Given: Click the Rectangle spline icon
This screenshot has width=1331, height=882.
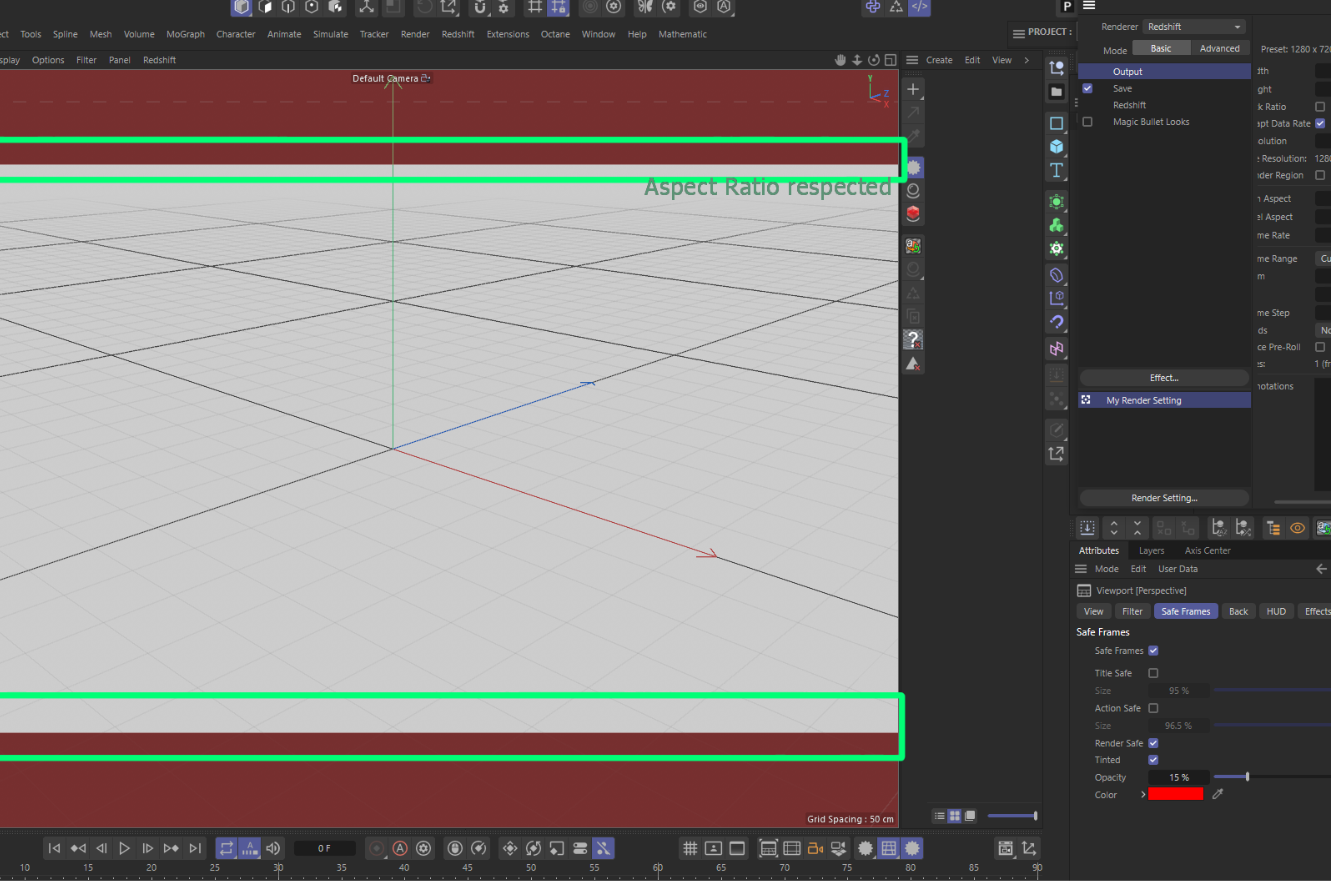Looking at the screenshot, I should [1056, 123].
